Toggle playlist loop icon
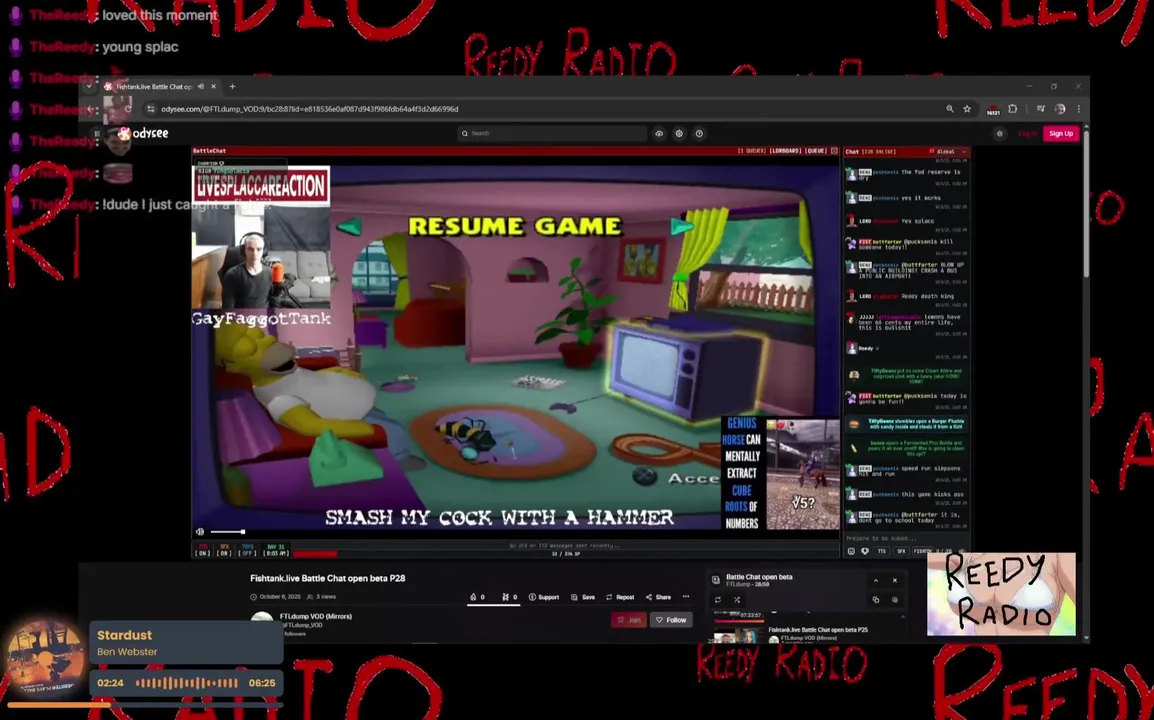Screen dimensions: 1154x720 (718, 600)
